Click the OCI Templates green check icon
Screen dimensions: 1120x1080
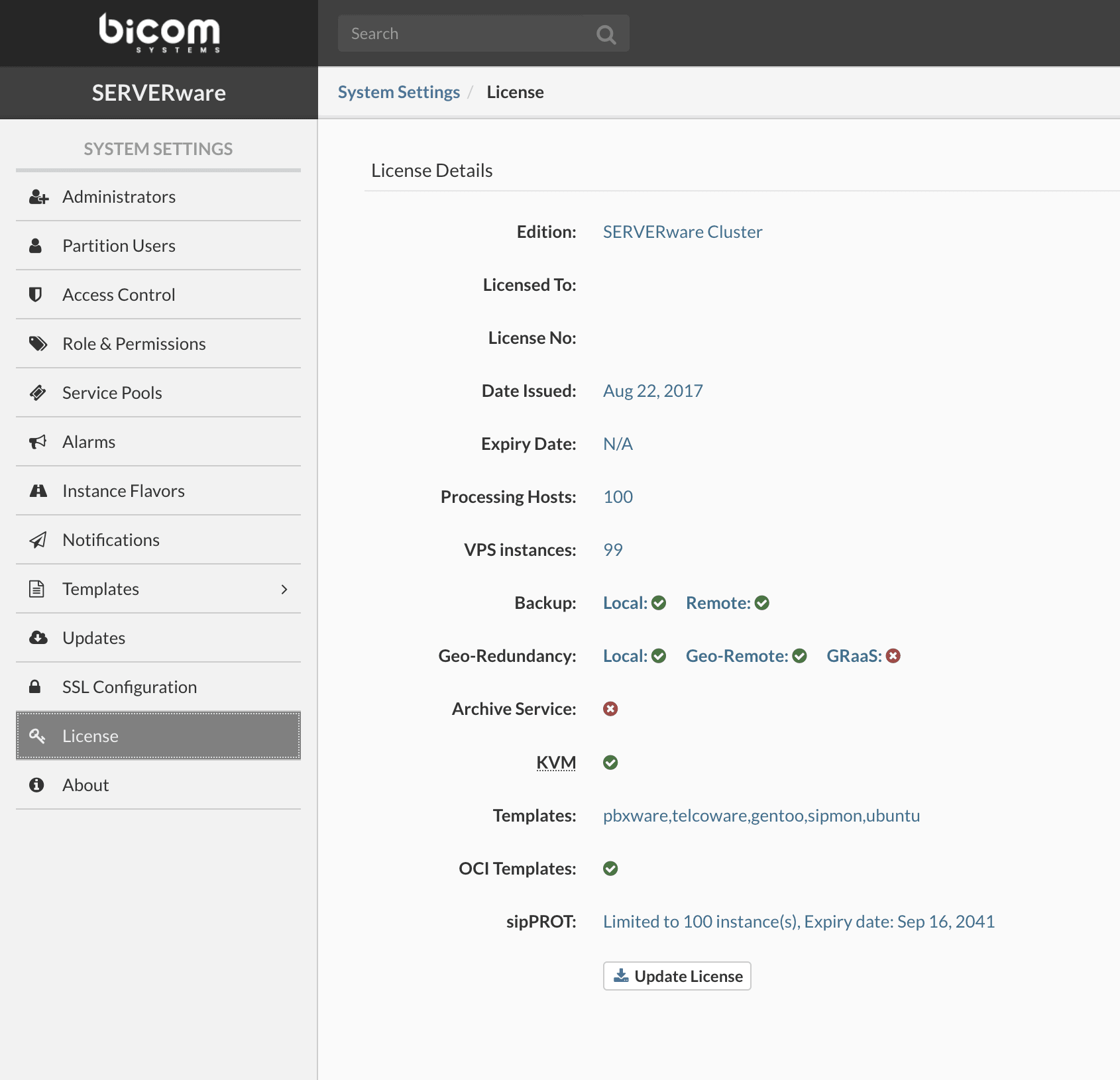coord(610,869)
